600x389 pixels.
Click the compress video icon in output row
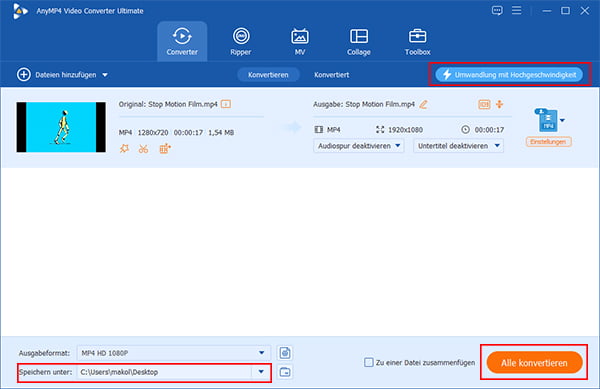484,104
